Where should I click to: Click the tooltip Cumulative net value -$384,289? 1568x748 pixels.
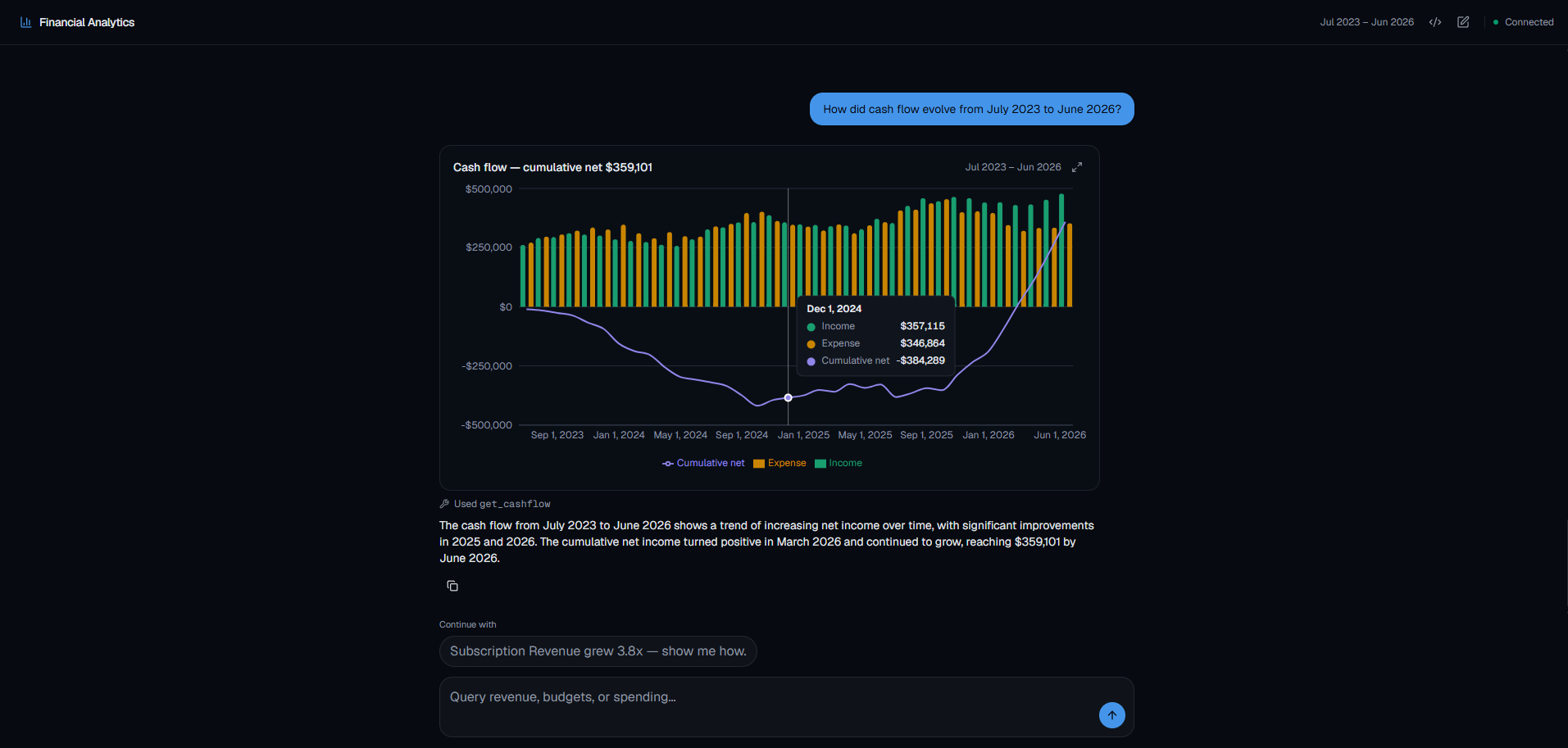click(920, 360)
